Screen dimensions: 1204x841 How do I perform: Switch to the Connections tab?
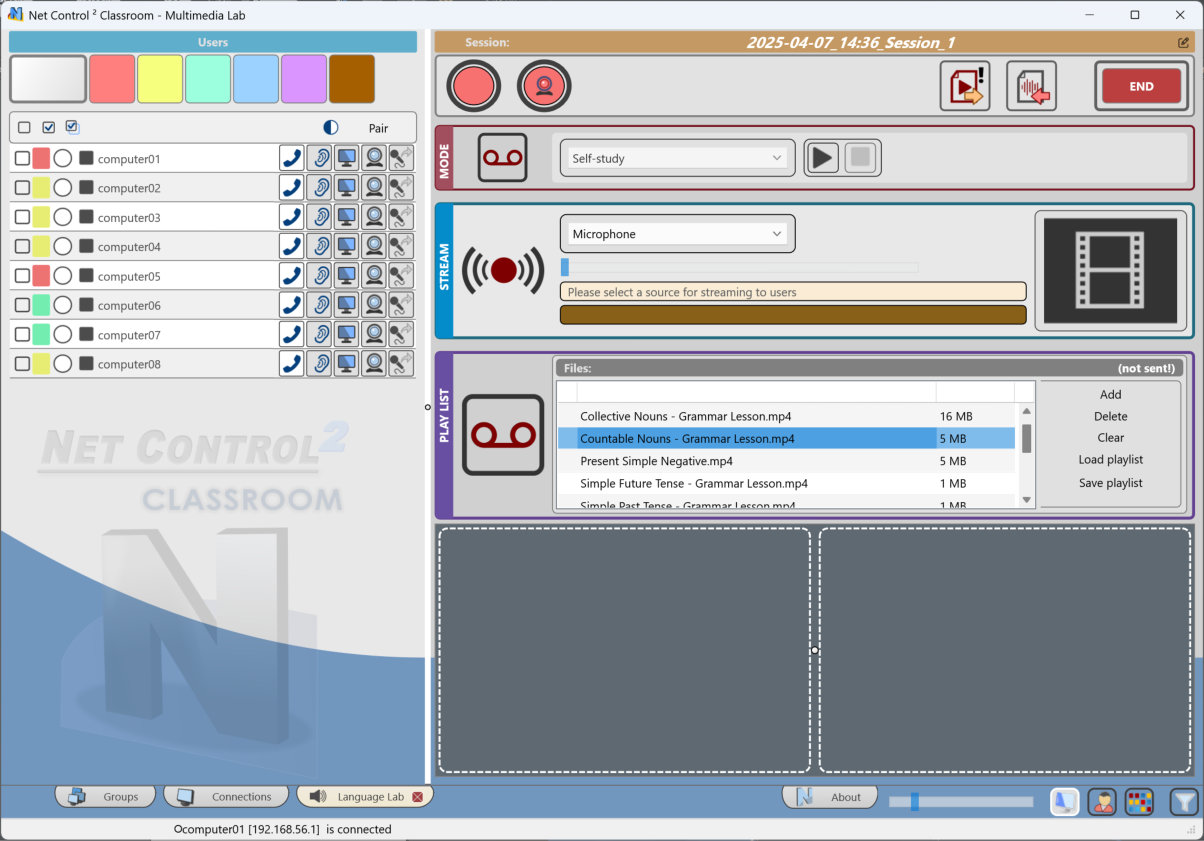click(x=228, y=797)
